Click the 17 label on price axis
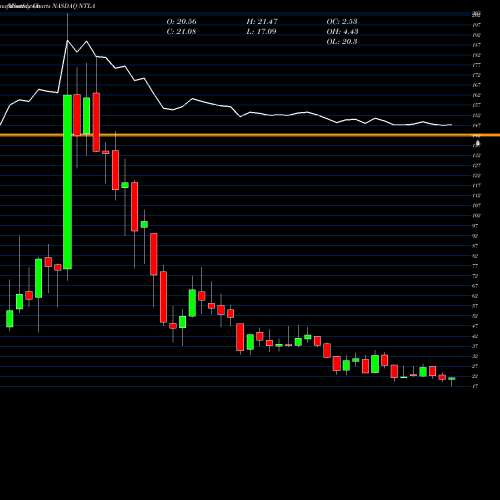 [476, 386]
